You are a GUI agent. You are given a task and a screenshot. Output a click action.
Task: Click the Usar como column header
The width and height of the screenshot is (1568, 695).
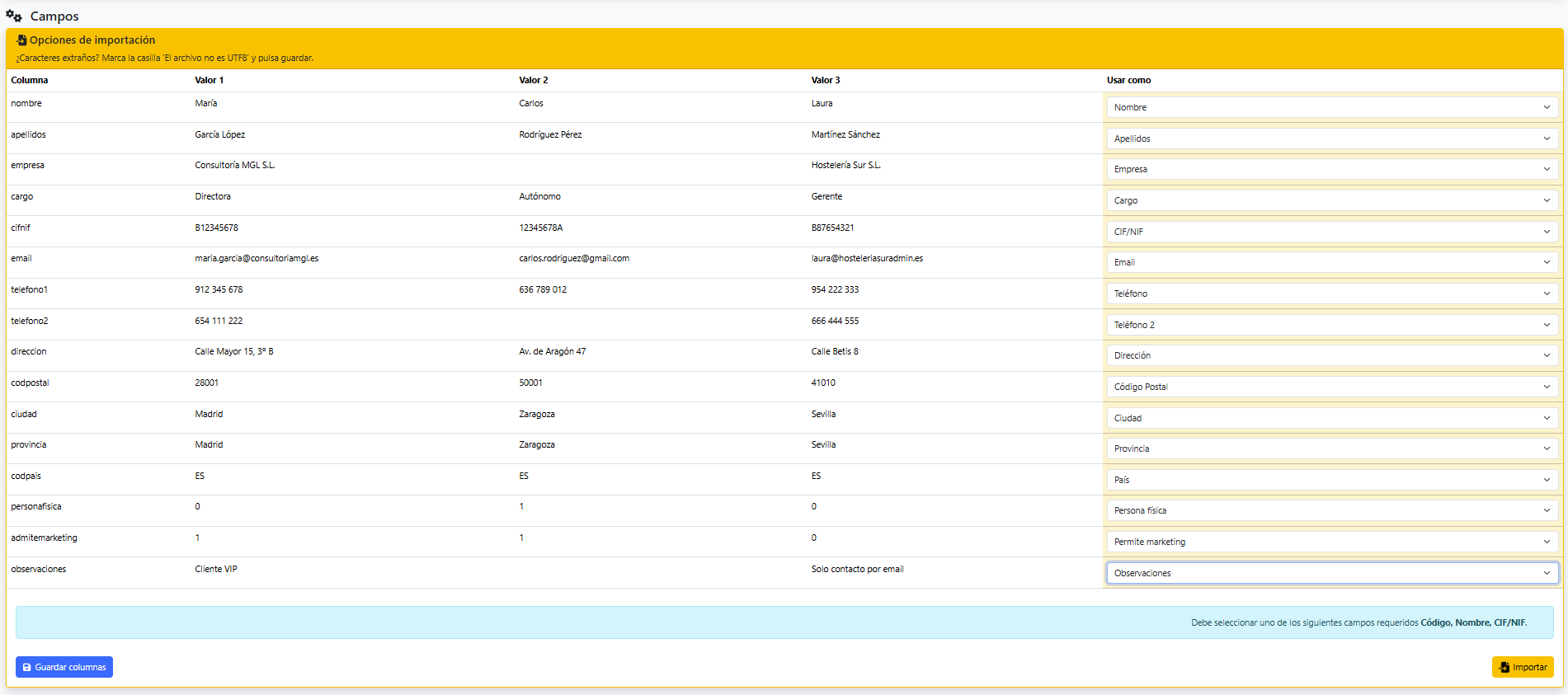(1129, 80)
